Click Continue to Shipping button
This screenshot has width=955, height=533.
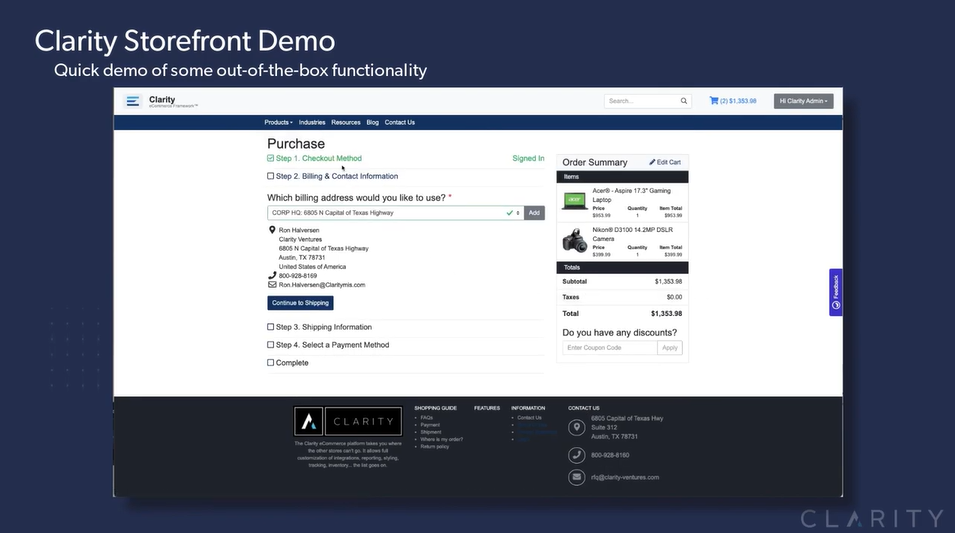(x=300, y=303)
